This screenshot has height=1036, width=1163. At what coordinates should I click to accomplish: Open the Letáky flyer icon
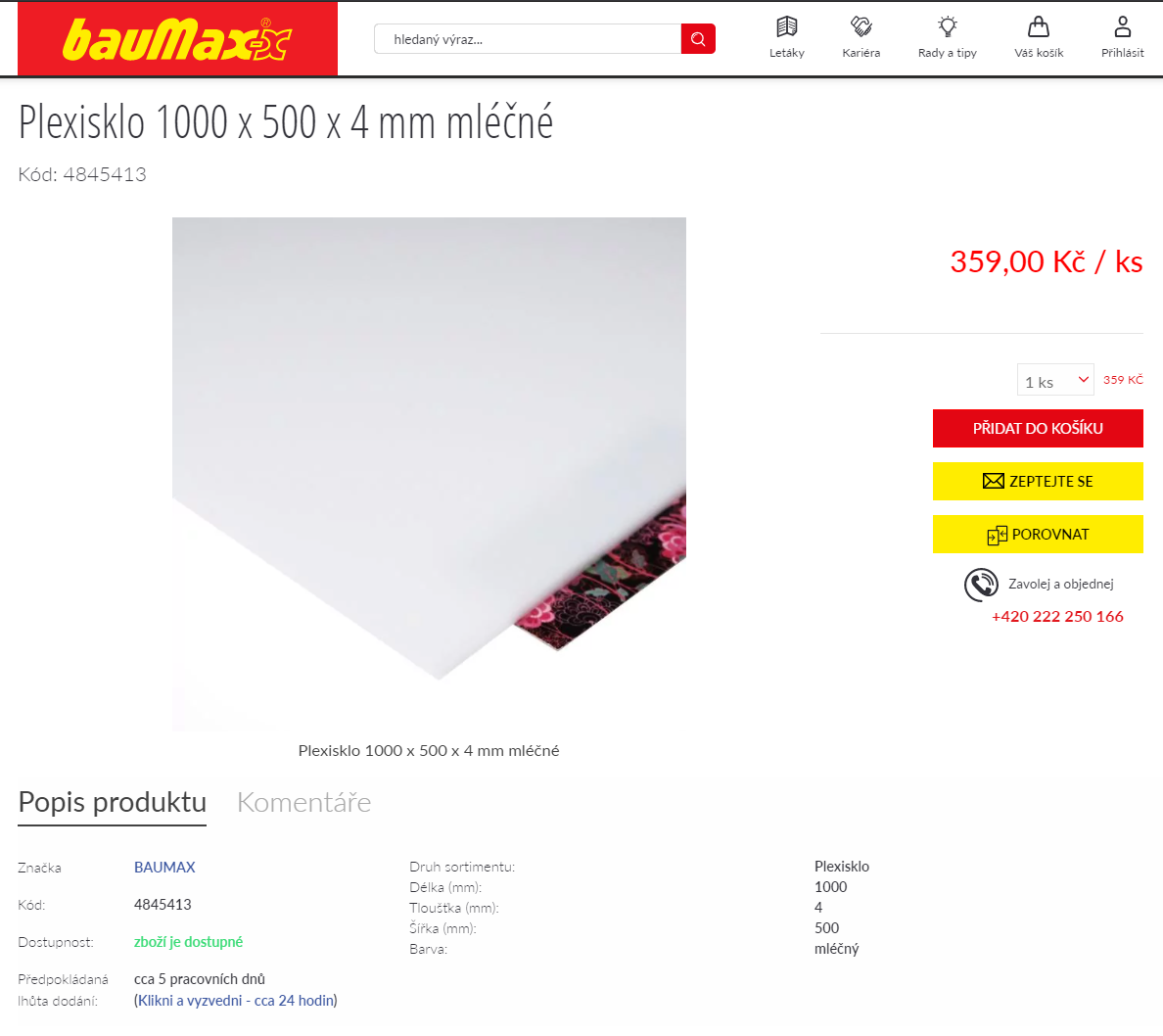(x=787, y=26)
